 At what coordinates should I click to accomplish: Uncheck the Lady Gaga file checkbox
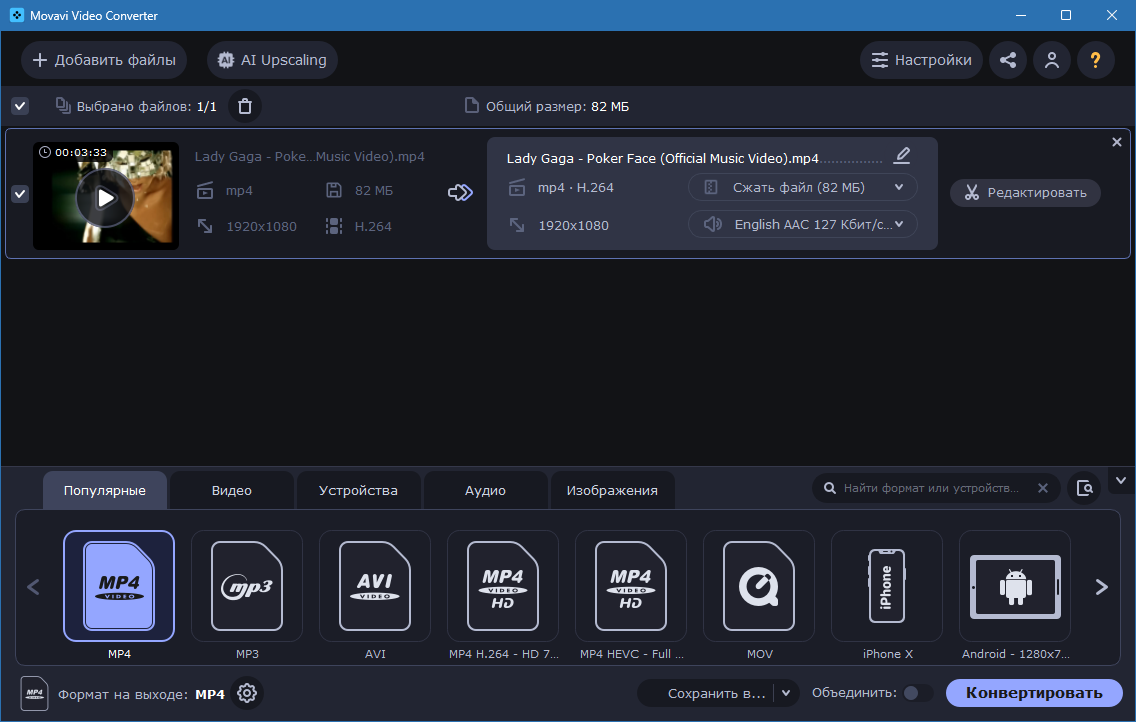coord(20,194)
